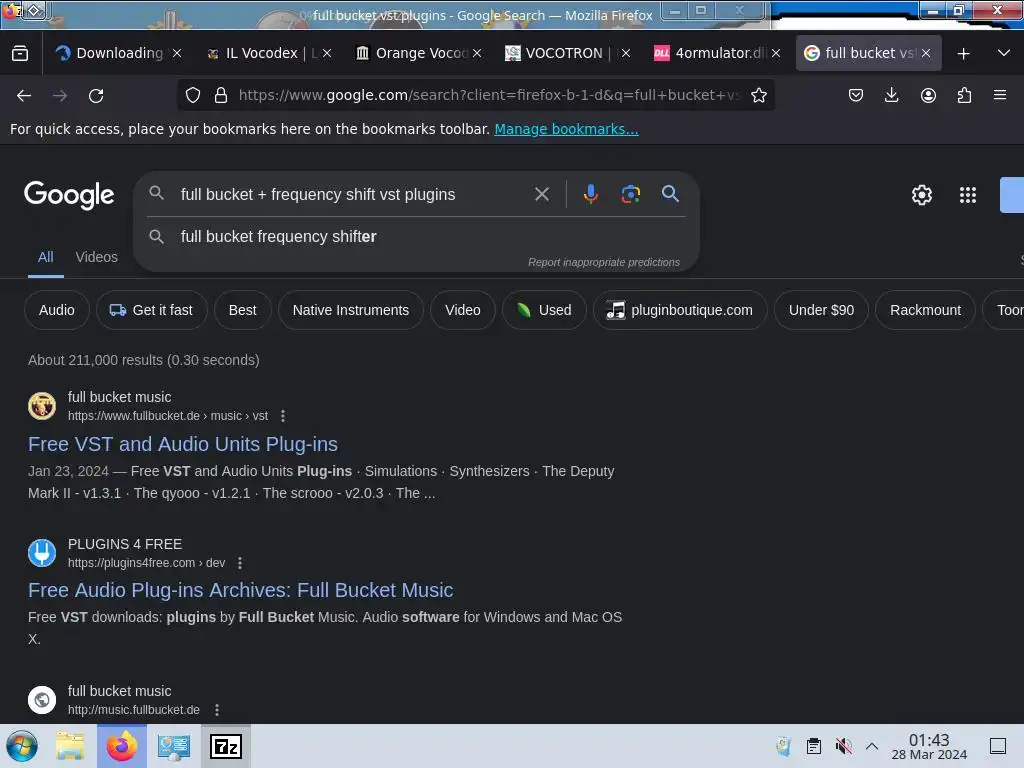Screen dimensions: 1024x768
Task: Apply the Get it fast filter
Action: click(152, 310)
